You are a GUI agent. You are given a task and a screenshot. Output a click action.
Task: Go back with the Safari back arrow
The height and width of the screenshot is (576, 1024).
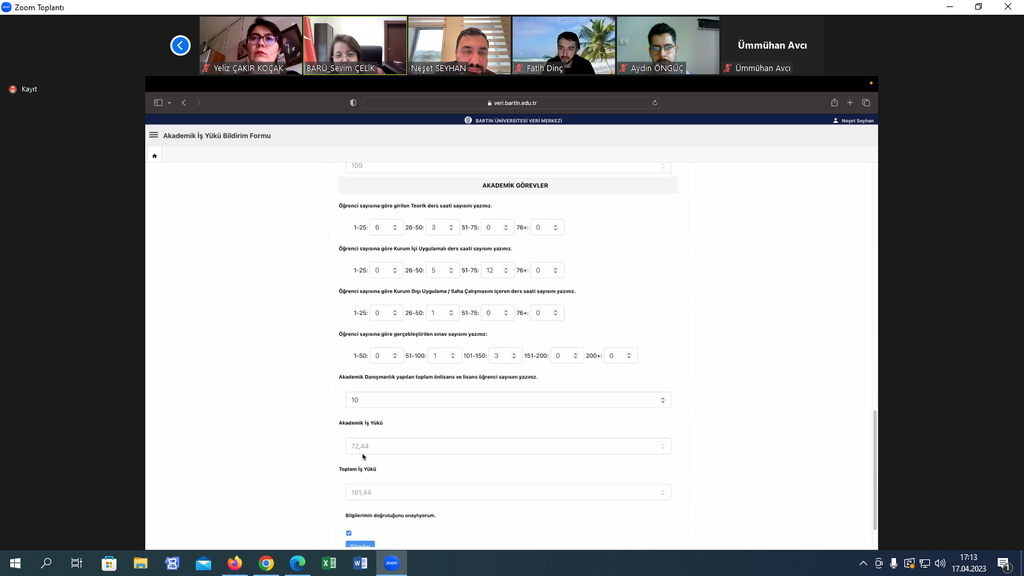click(184, 103)
